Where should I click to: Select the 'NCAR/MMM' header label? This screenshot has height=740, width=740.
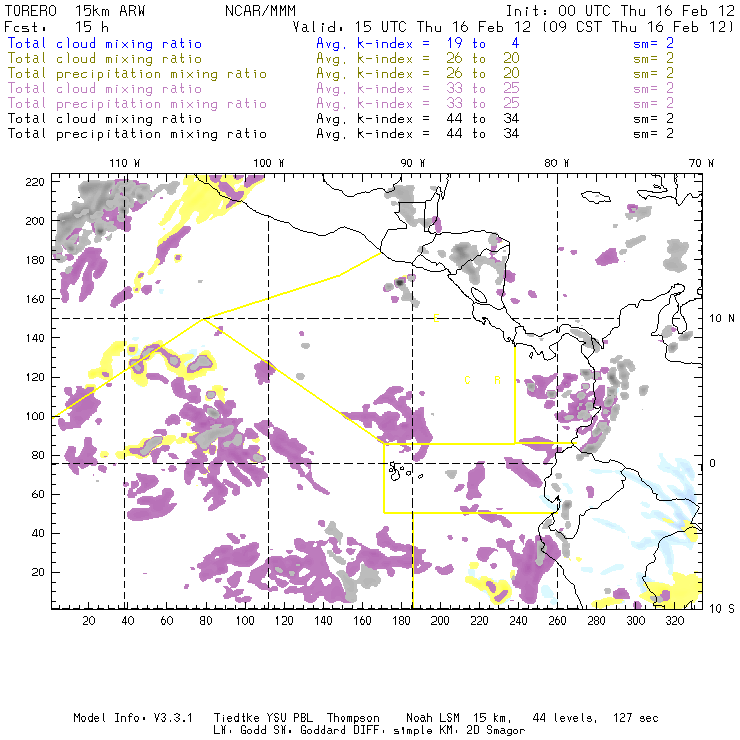tap(260, 10)
